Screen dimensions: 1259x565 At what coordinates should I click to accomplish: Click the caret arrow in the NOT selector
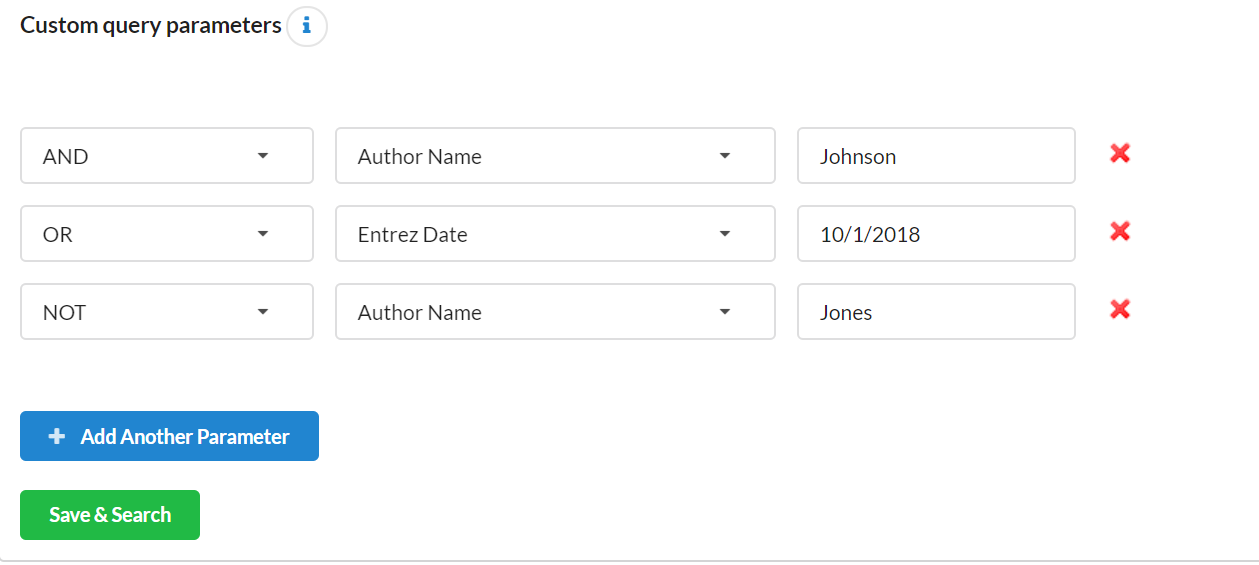(263, 312)
